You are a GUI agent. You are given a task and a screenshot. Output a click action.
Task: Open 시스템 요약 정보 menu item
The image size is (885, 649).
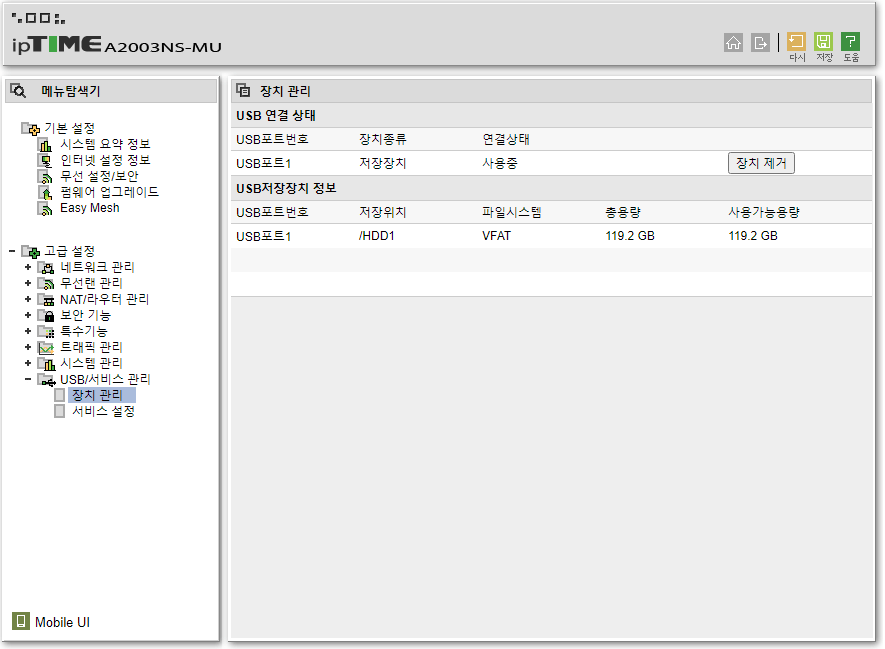click(105, 144)
